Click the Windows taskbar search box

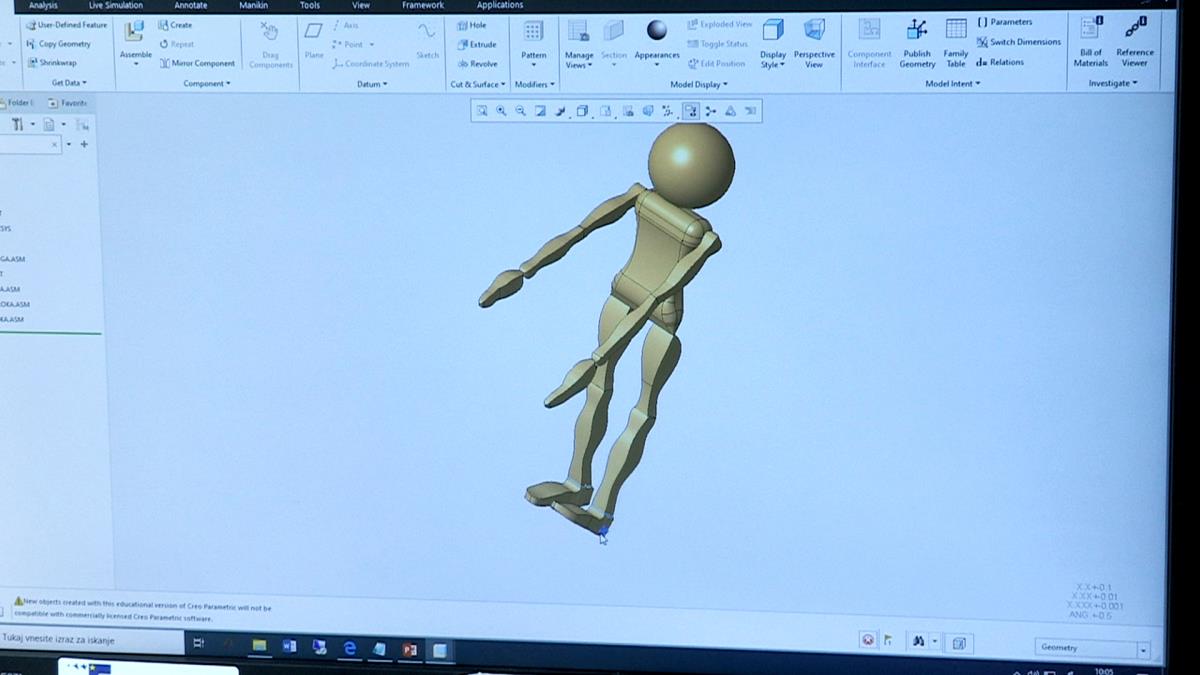[92, 640]
